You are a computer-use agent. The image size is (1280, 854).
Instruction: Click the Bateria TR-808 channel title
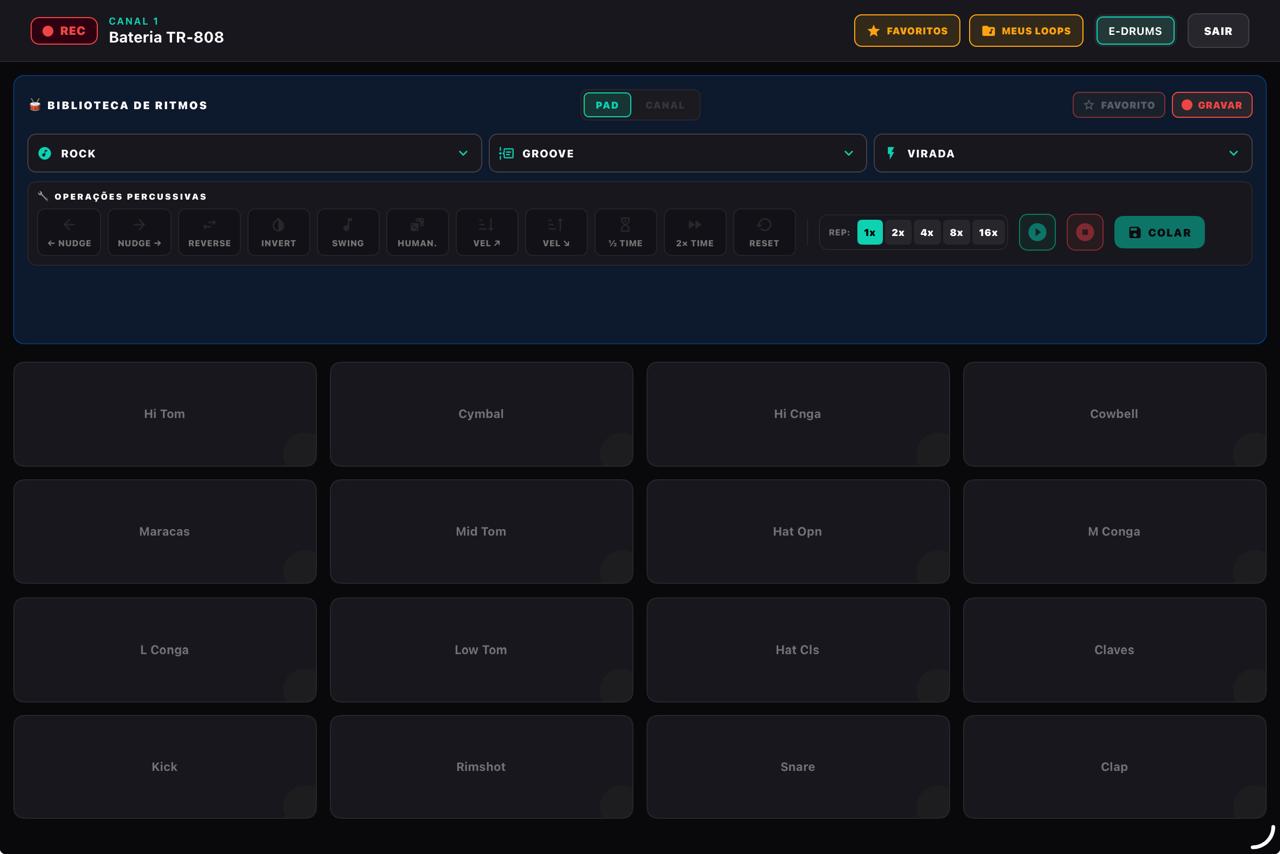(166, 37)
